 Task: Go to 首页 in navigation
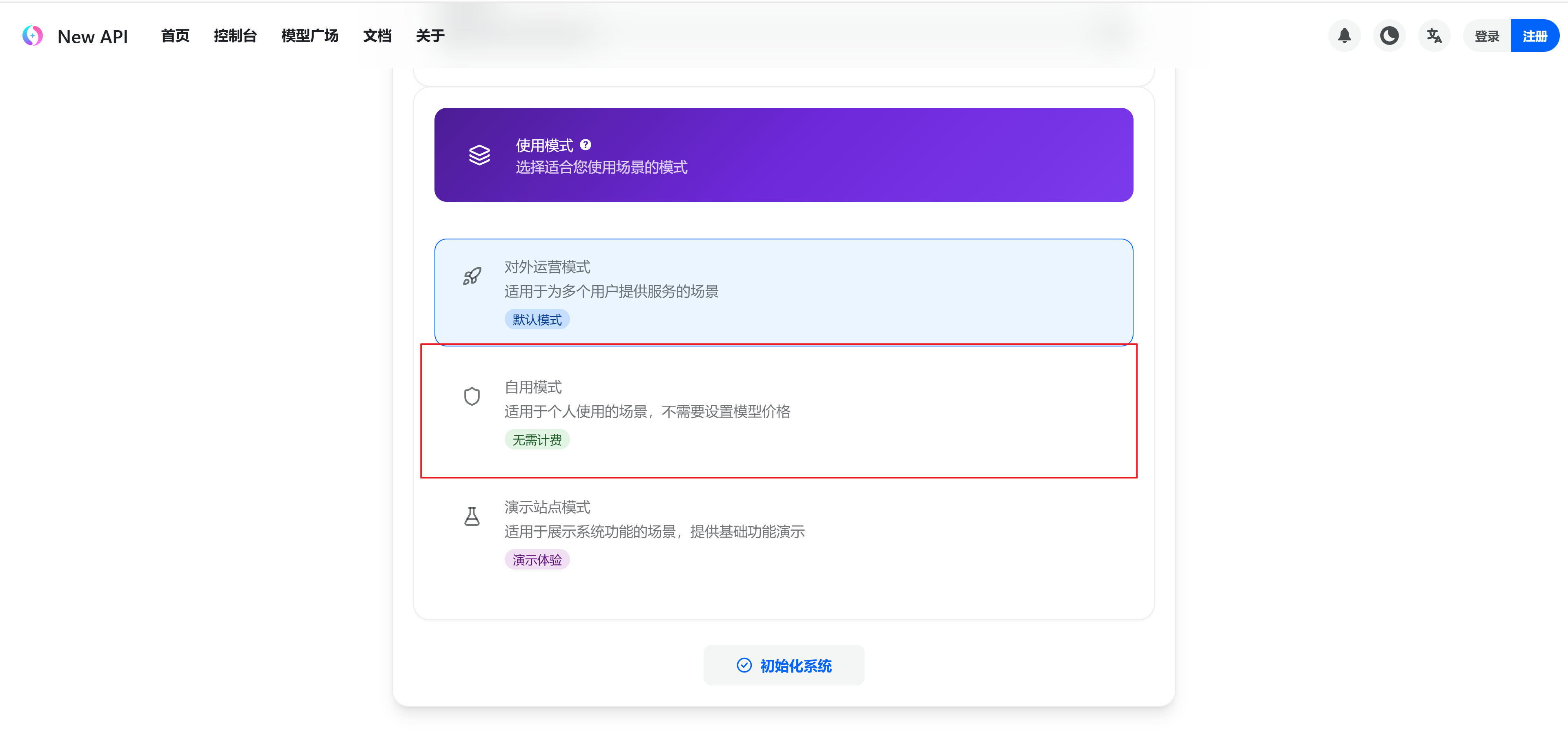point(175,36)
